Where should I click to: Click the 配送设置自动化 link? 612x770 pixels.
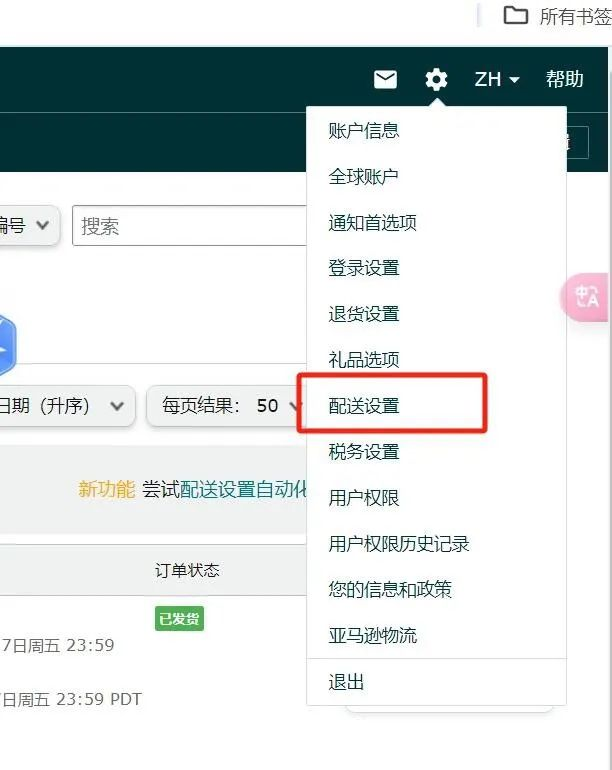coord(244,489)
